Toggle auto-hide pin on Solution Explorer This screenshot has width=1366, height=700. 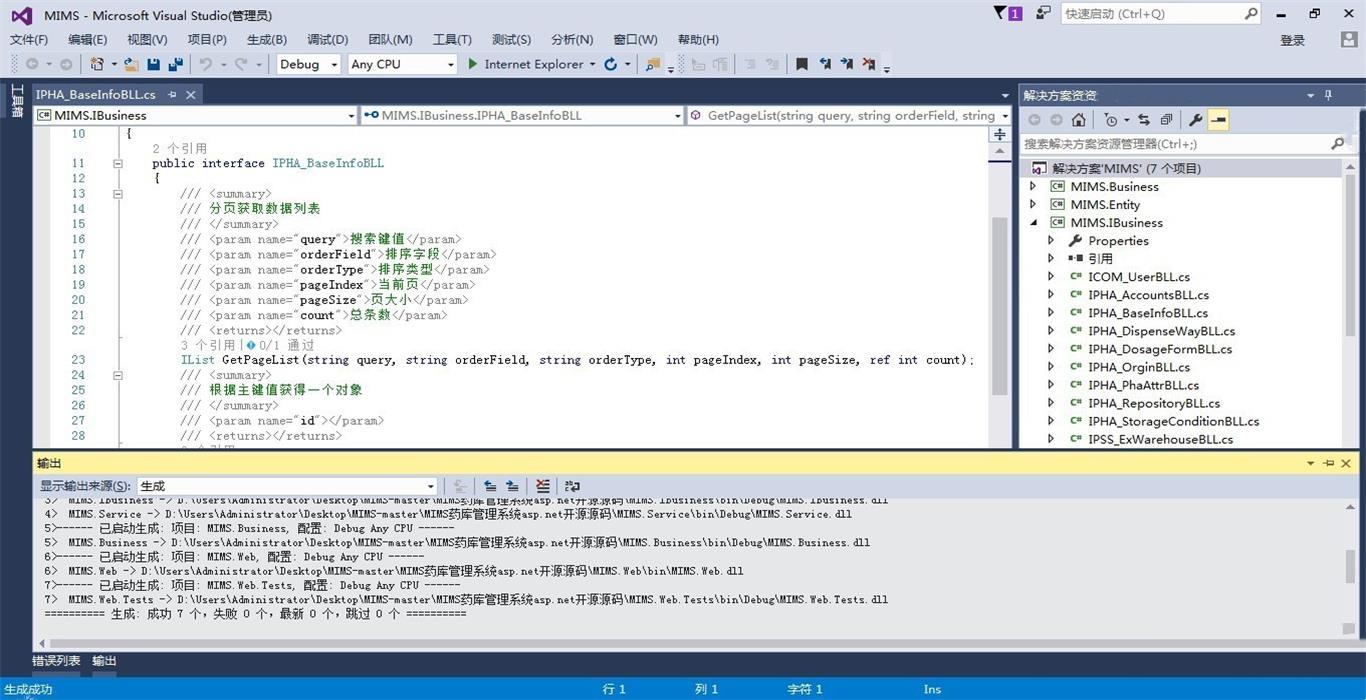coord(1329,95)
